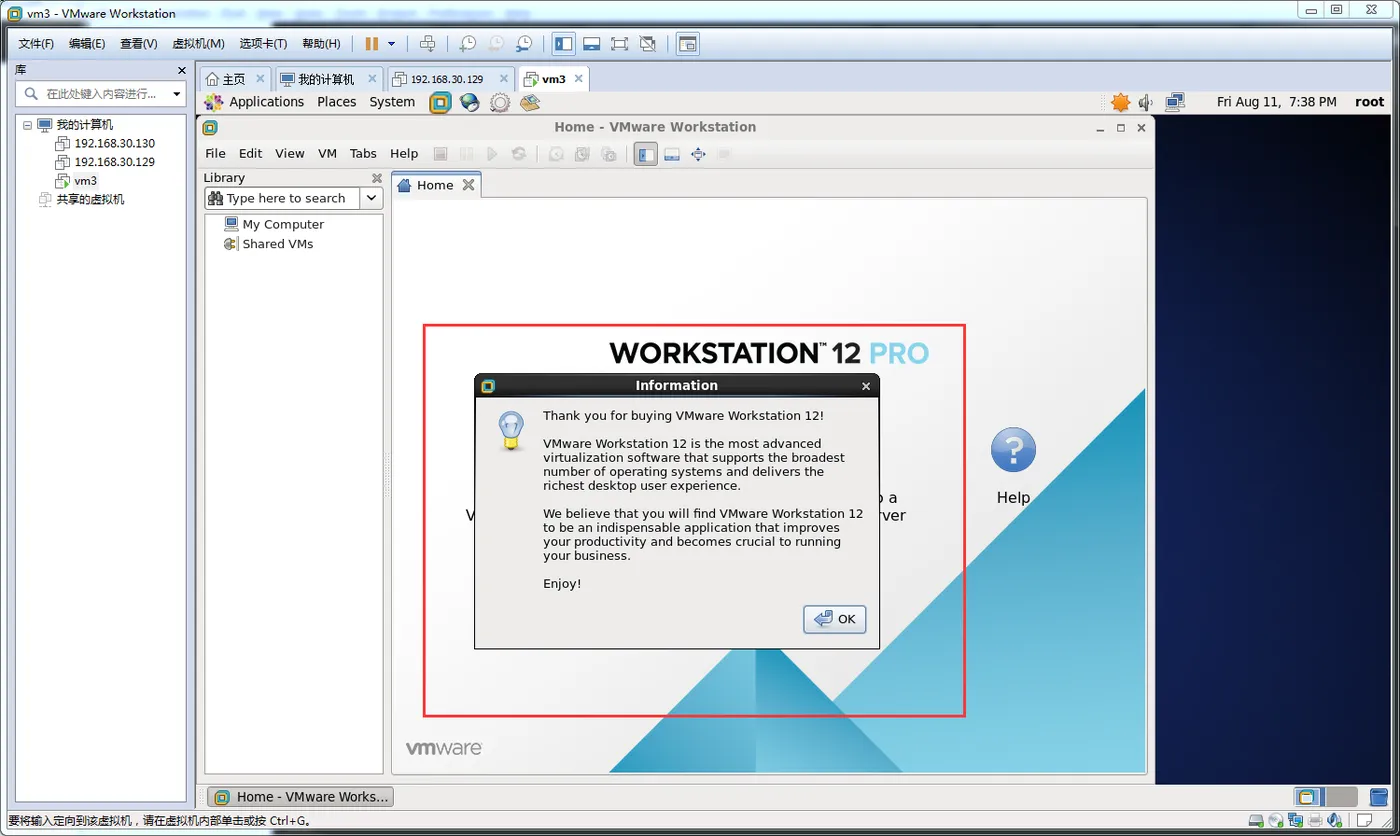Click the guest Type here to search field

tap(283, 198)
